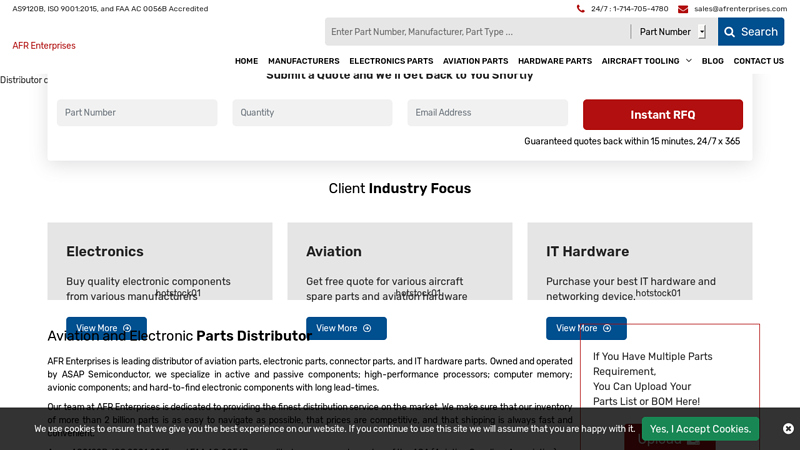This screenshot has width=800, height=450.
Task: Click arrow icon in Aviation View More
Action: point(367,328)
